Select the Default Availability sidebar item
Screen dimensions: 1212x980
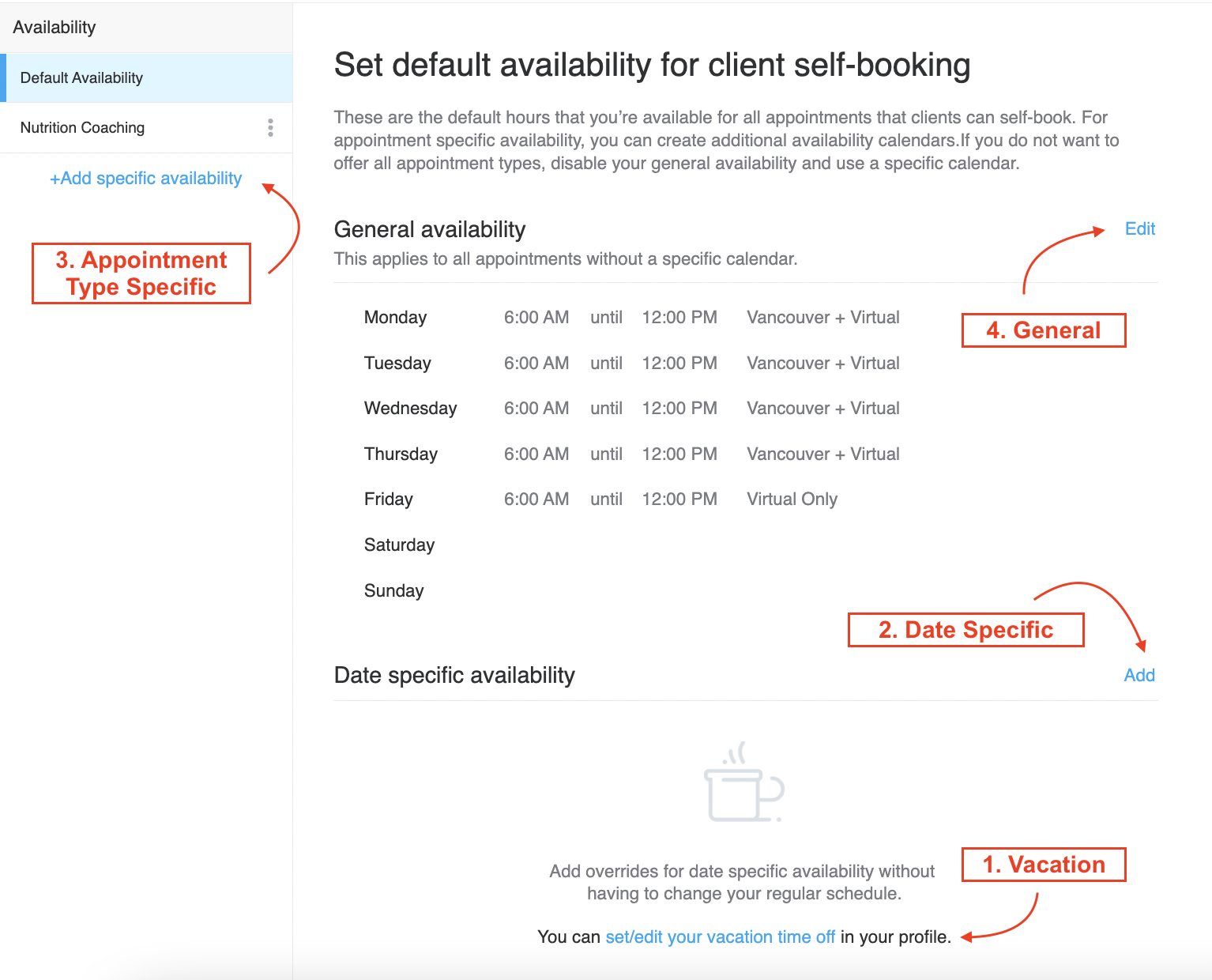81,78
